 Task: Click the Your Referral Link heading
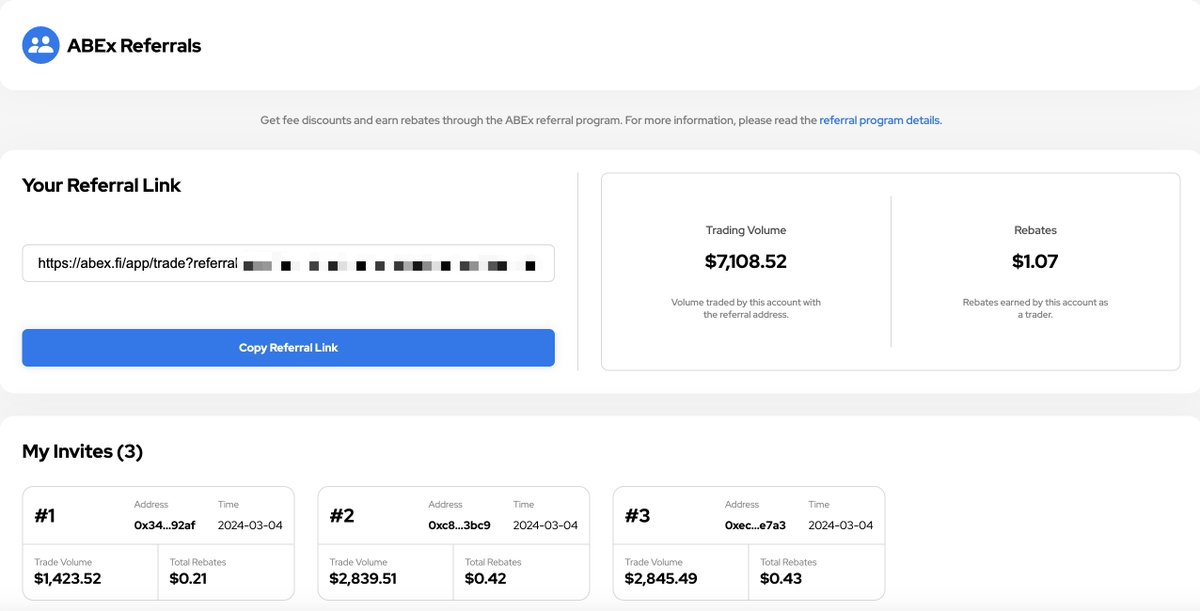click(x=101, y=185)
